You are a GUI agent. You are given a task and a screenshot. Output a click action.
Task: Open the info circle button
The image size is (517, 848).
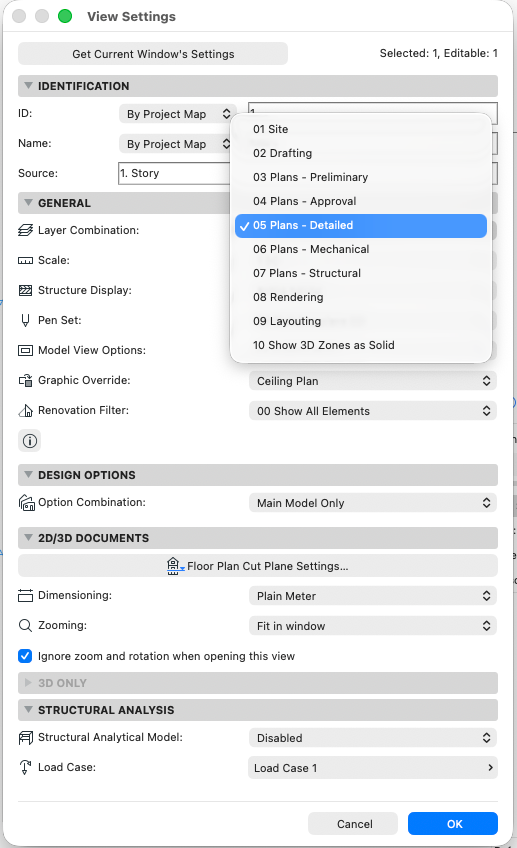coord(30,441)
